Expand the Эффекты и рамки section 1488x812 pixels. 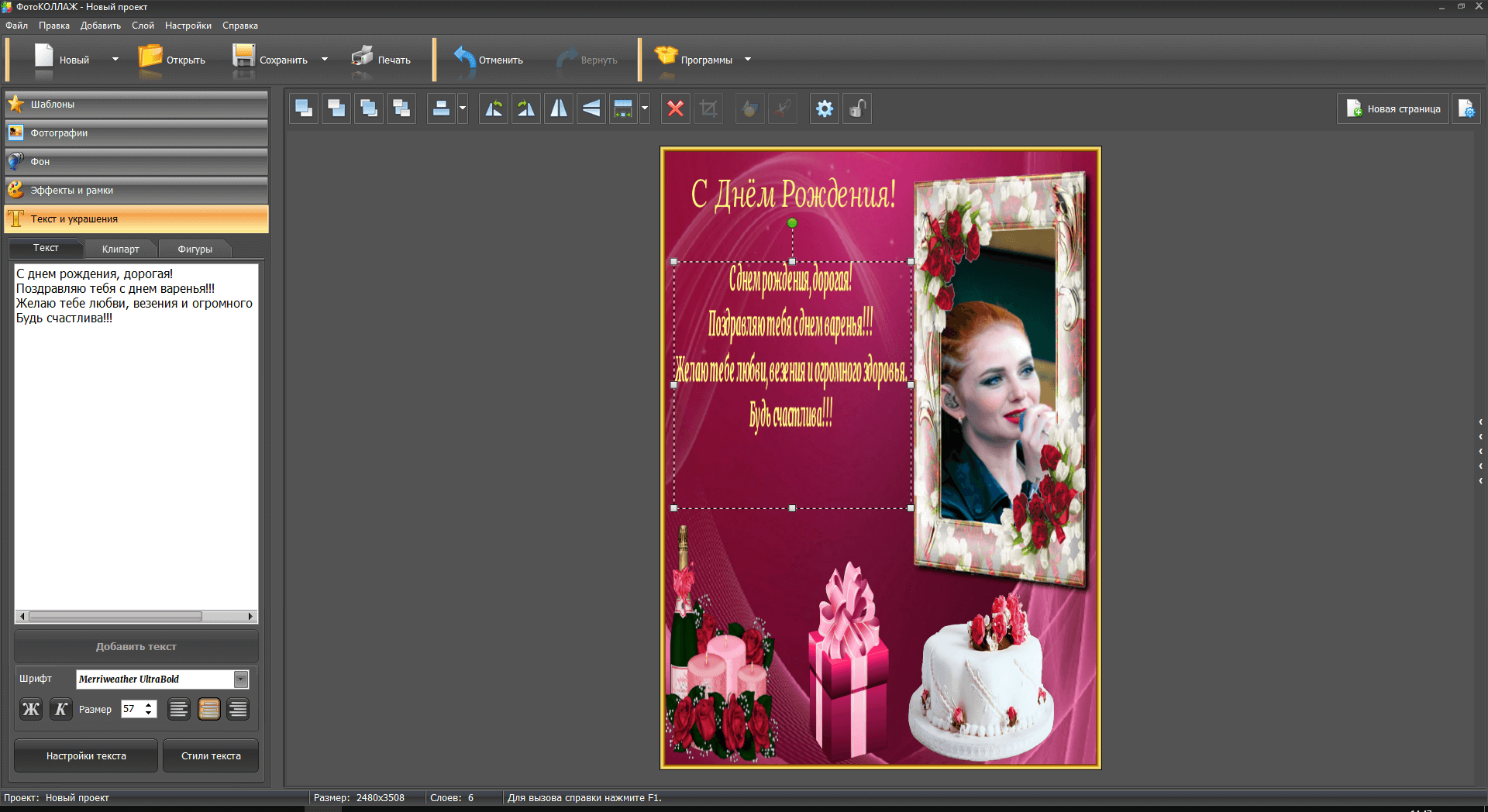pos(136,191)
